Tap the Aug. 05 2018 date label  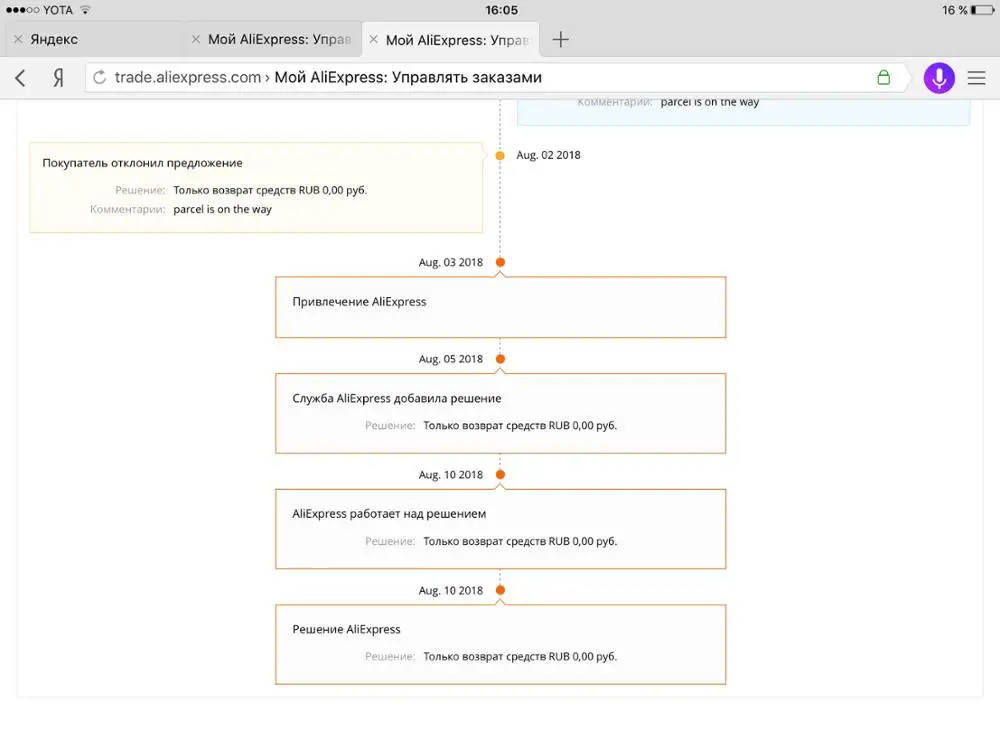pyautogui.click(x=451, y=359)
